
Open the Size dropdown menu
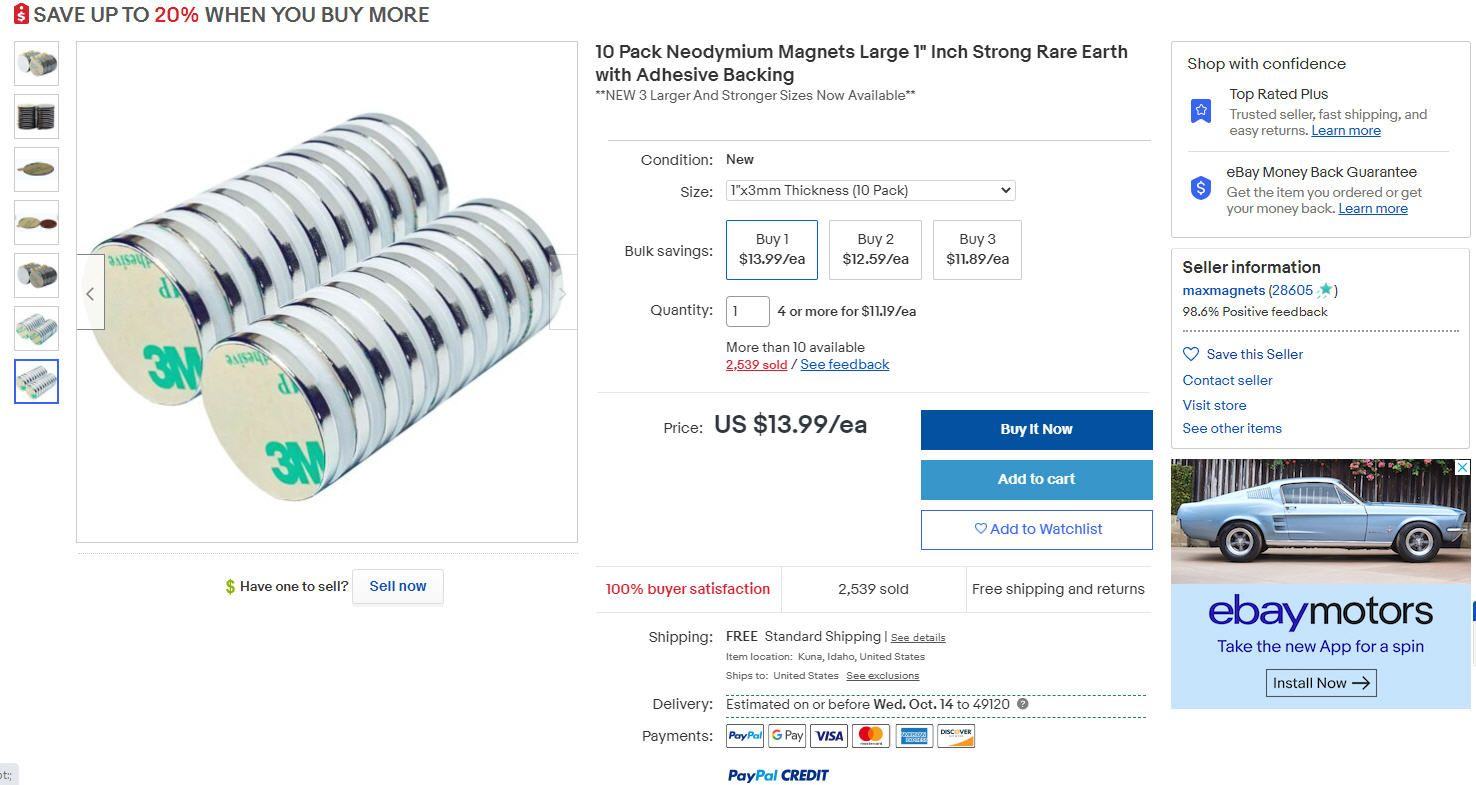pyautogui.click(x=870, y=190)
